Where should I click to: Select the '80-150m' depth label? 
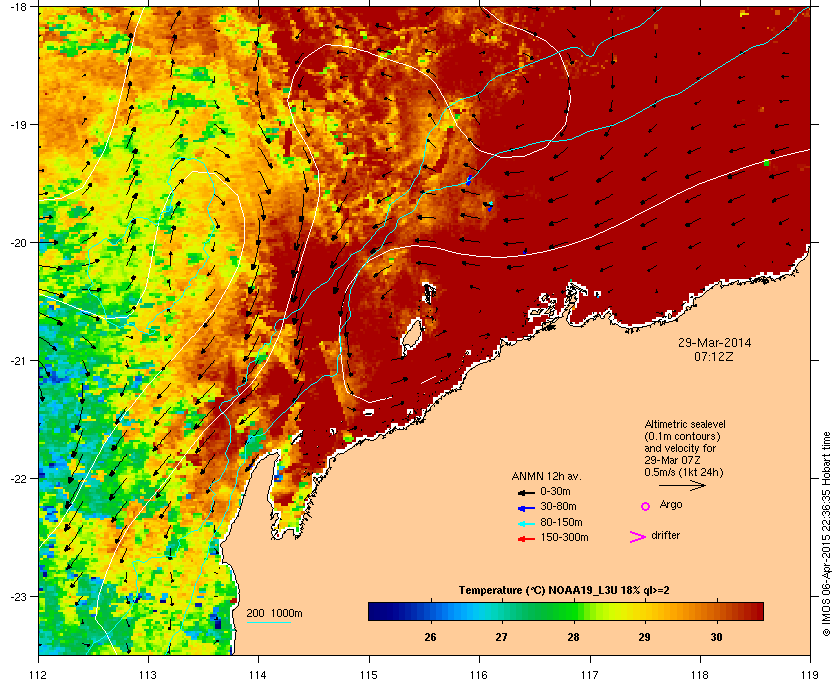pos(561,522)
